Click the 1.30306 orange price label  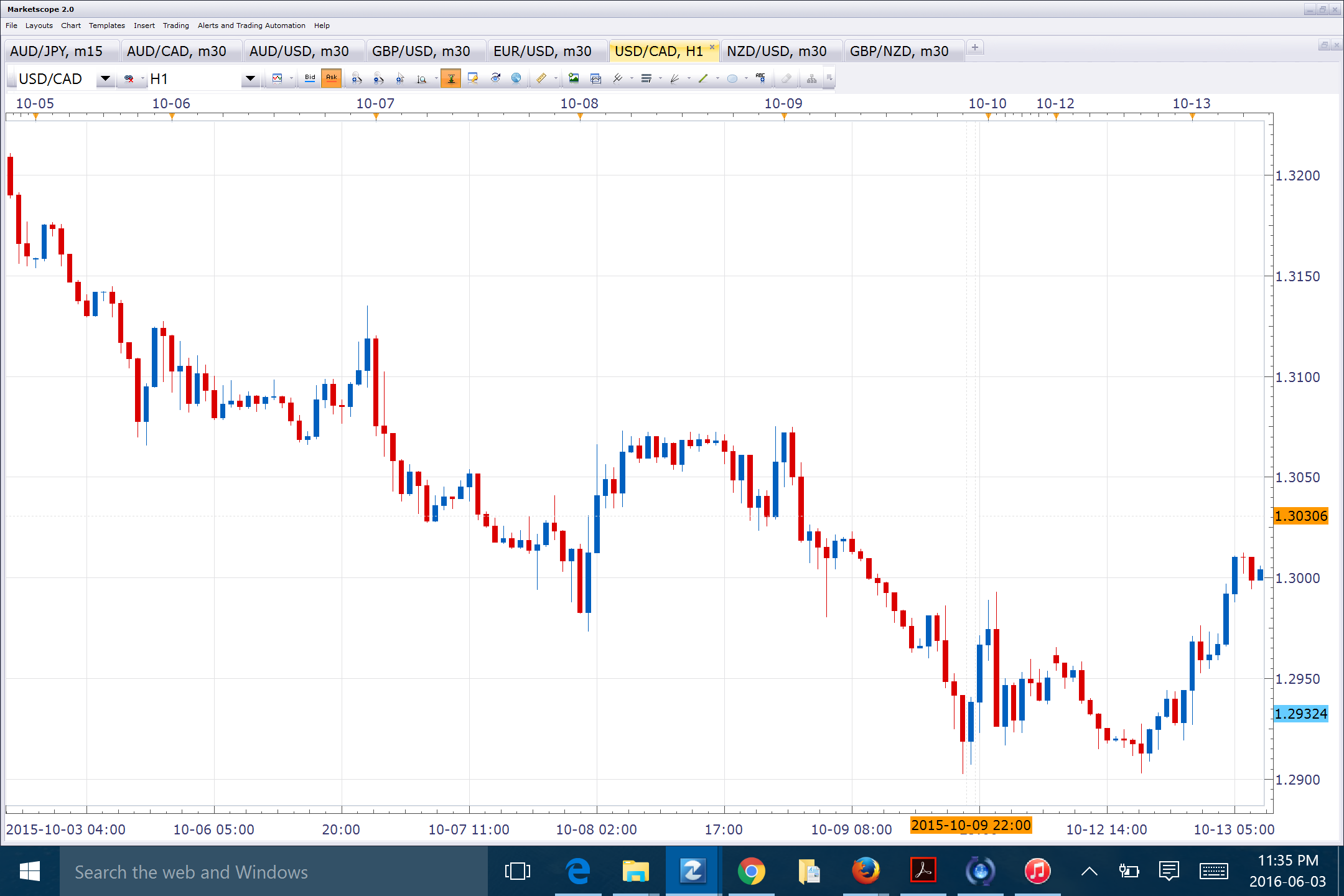[1300, 516]
